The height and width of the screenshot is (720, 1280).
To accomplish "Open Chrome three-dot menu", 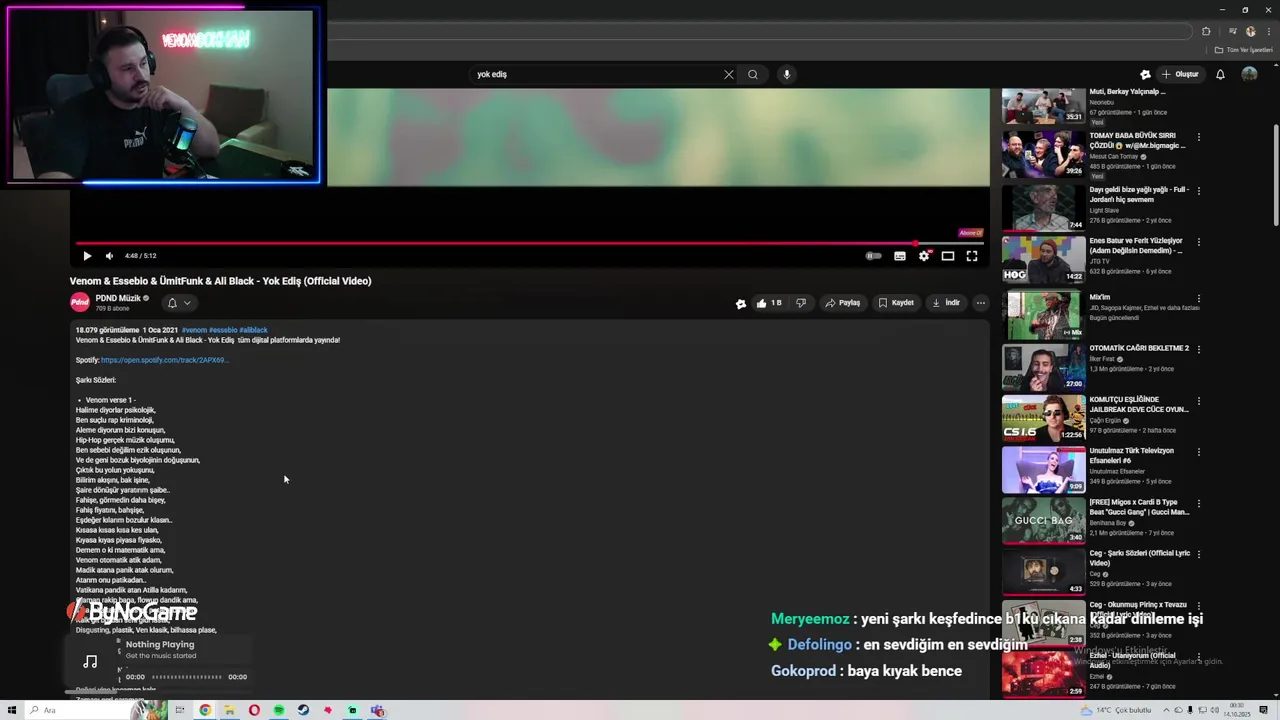I will pos(1267,31).
